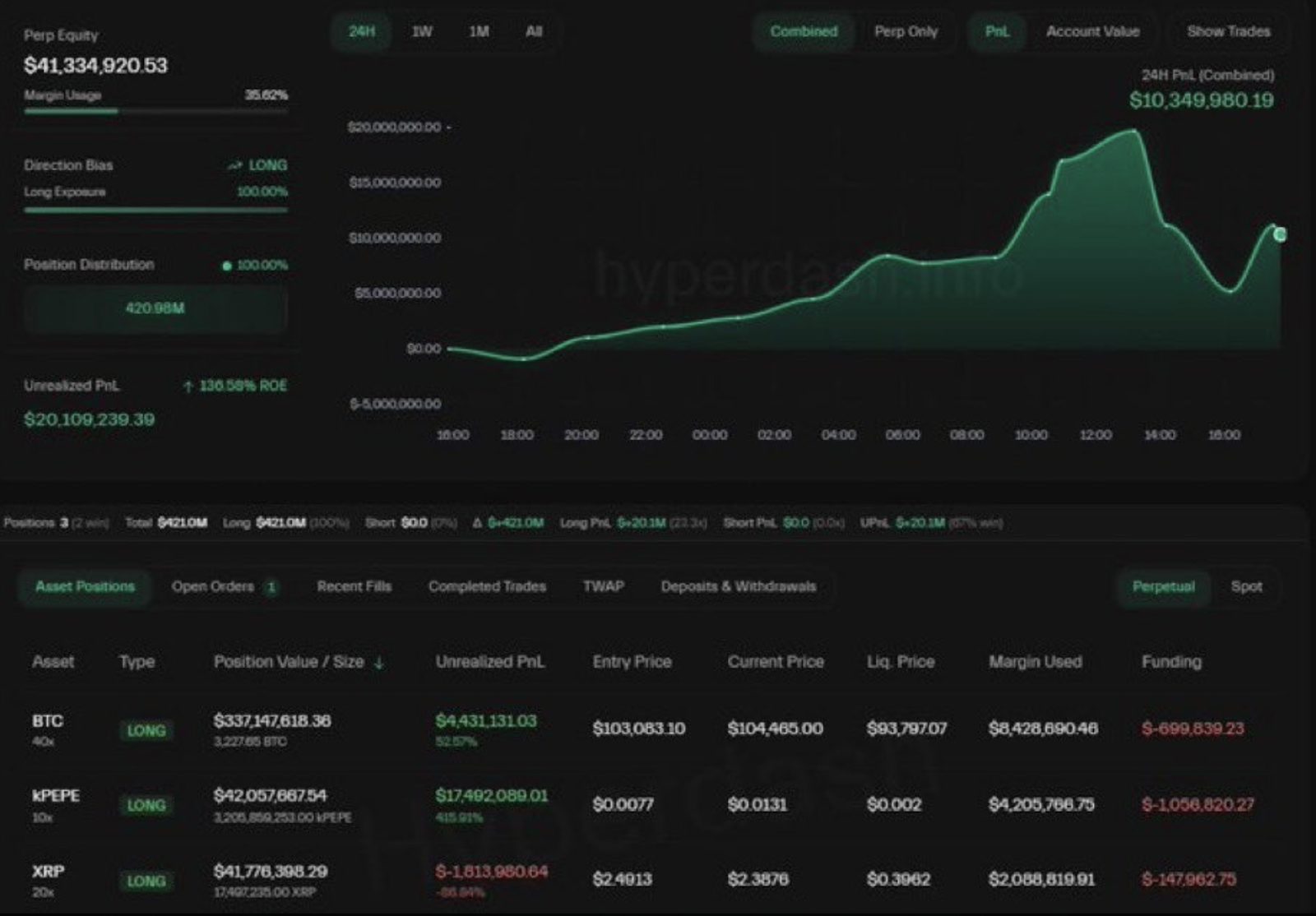Click the latest data point on PnL chart
Viewport: 1316px width, 916px height.
coord(1280,235)
